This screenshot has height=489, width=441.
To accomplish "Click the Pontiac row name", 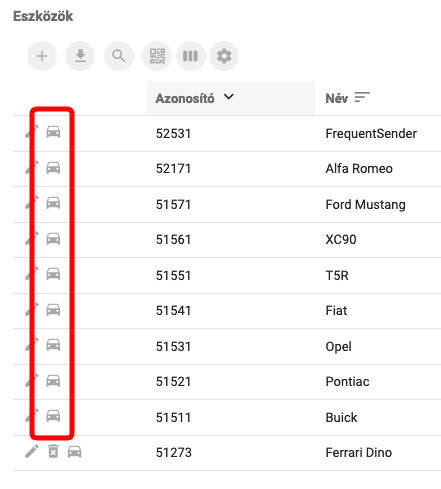I will [x=347, y=382].
